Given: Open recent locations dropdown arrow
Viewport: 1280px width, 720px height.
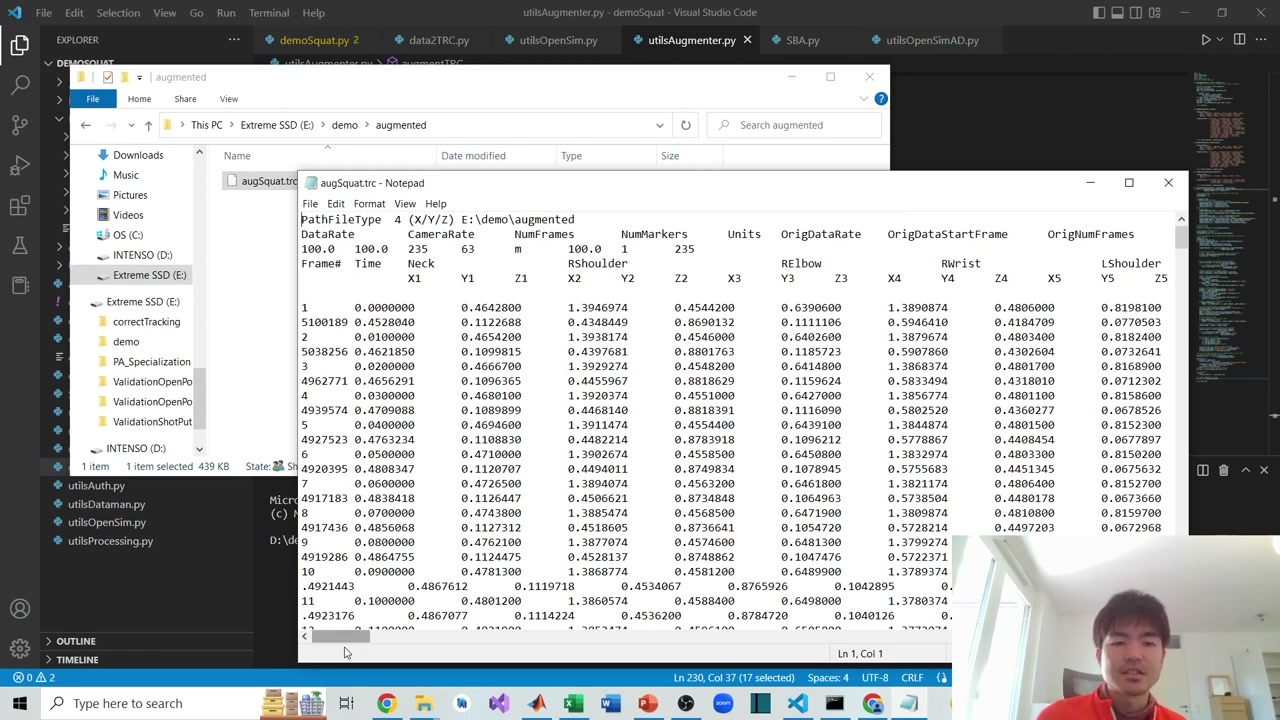Looking at the screenshot, I should point(131,125).
